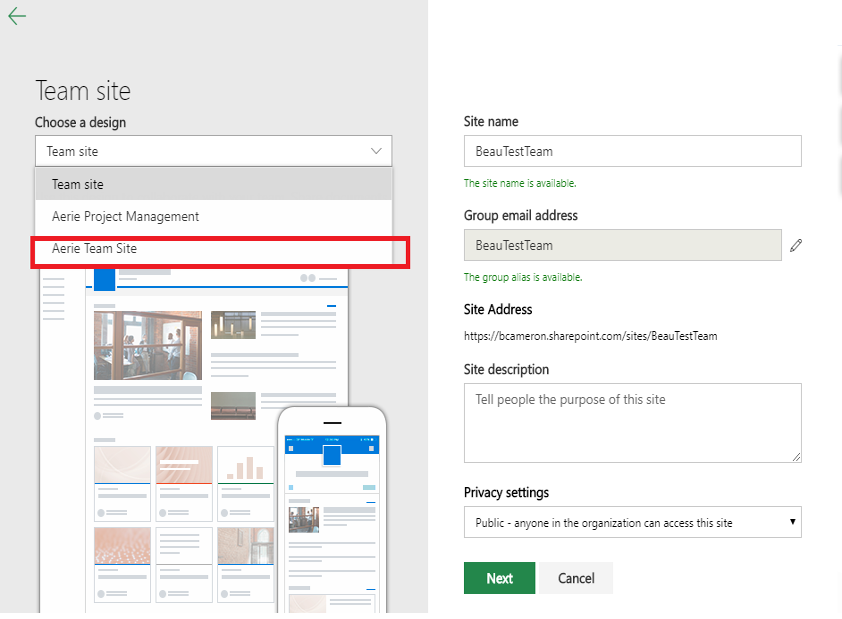Edit group email address with pencil icon
The image size is (842, 619).
[x=796, y=245]
